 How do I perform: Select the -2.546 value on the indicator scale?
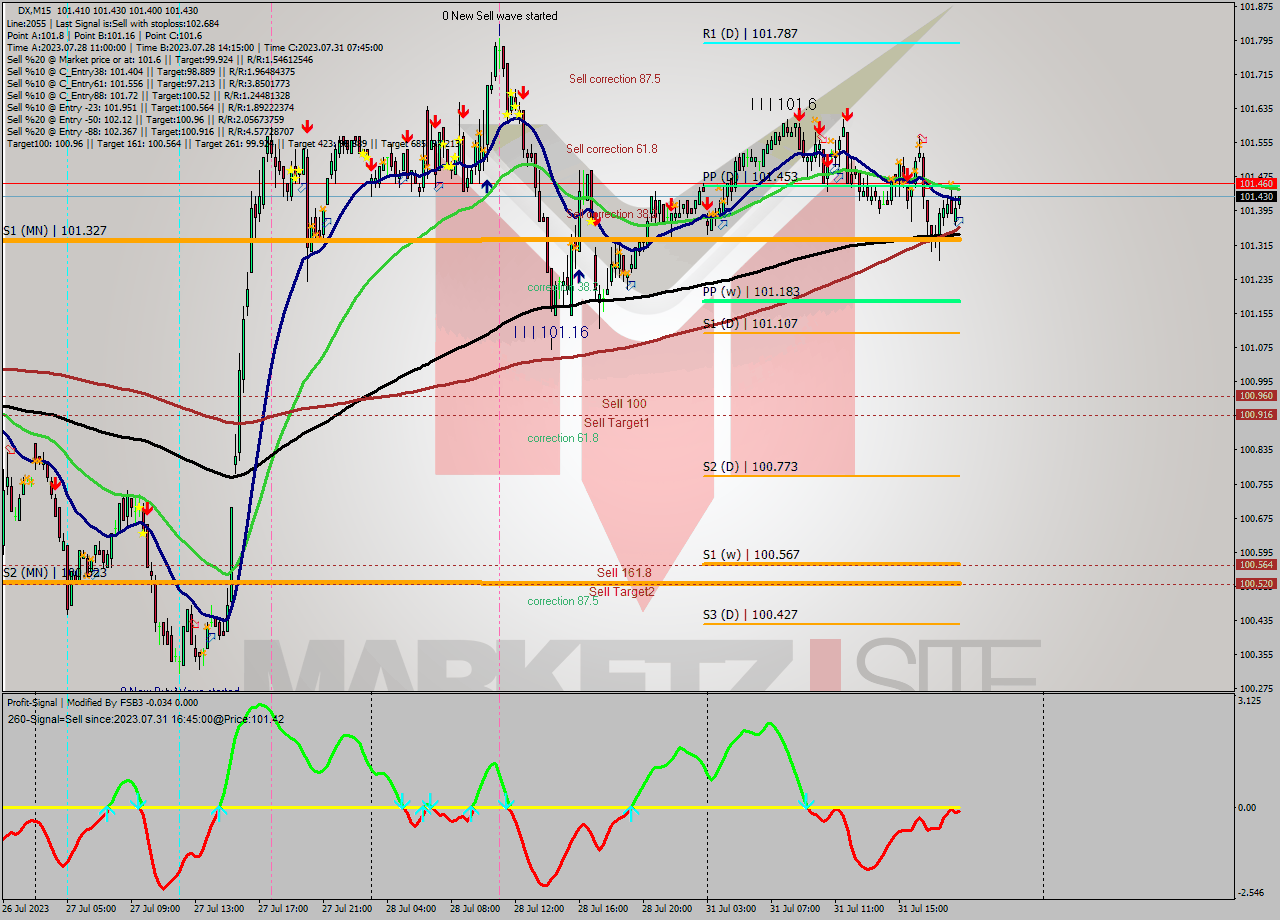[x=1252, y=893]
